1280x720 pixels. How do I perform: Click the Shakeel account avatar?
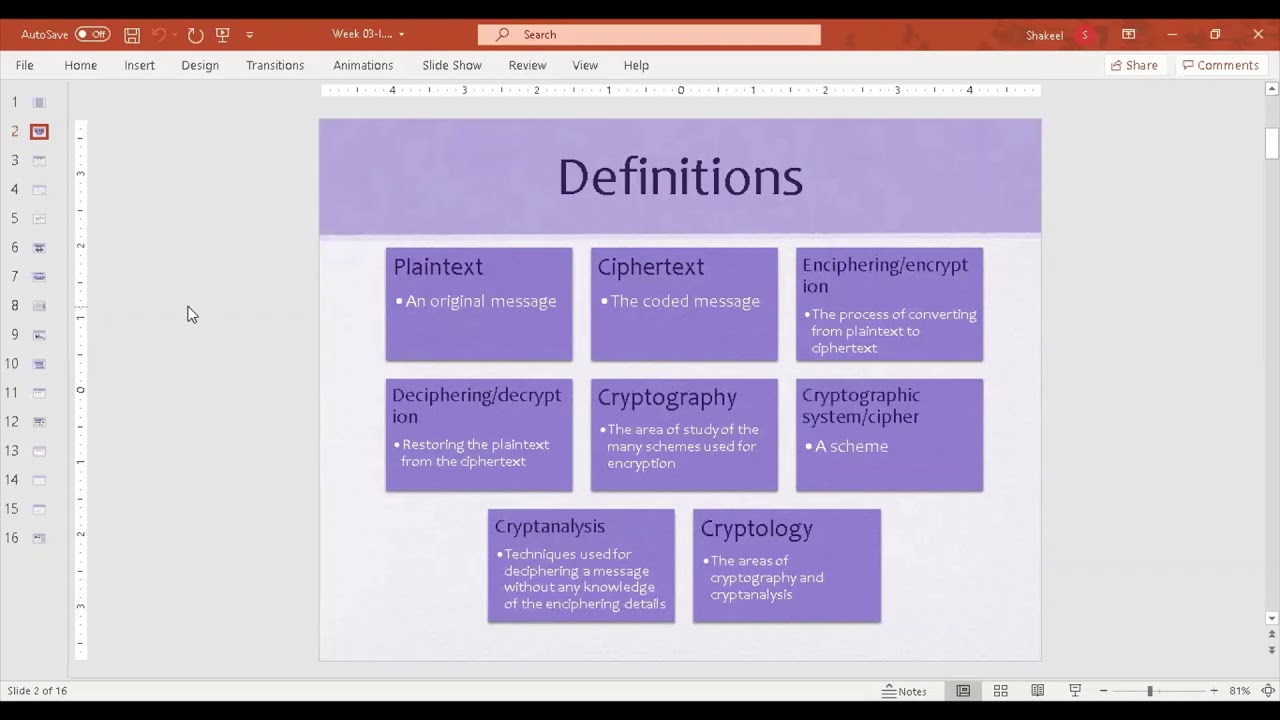tap(1085, 35)
